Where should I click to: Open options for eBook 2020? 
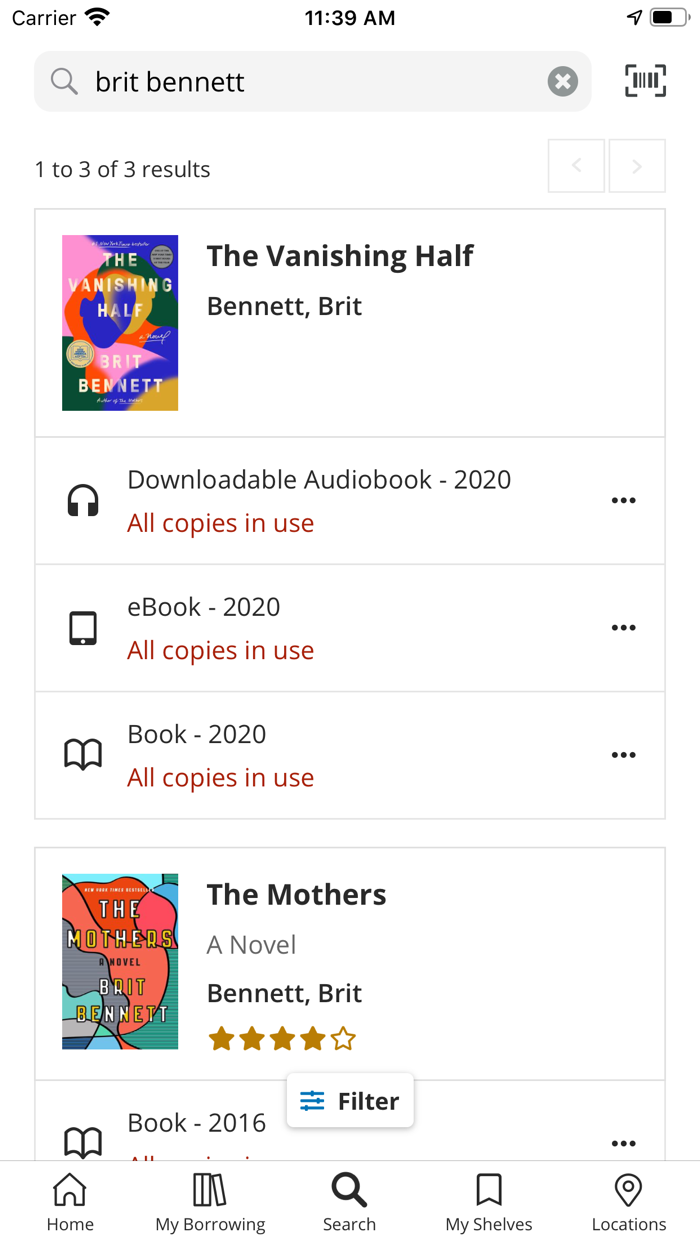click(x=623, y=628)
